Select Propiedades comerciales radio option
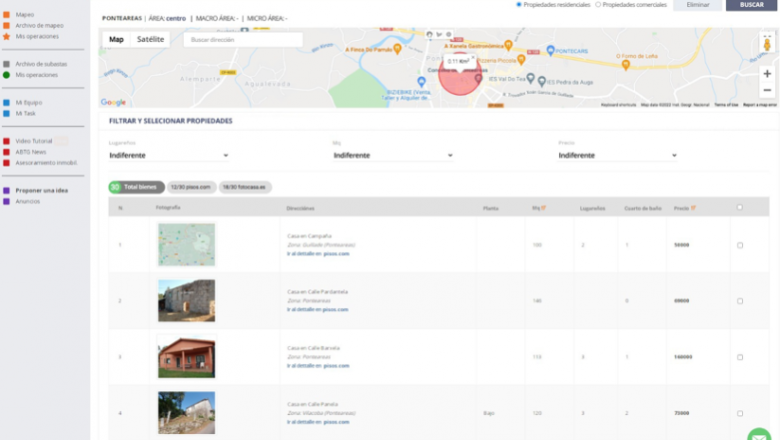The width and height of the screenshot is (780, 440). pyautogui.click(x=598, y=5)
